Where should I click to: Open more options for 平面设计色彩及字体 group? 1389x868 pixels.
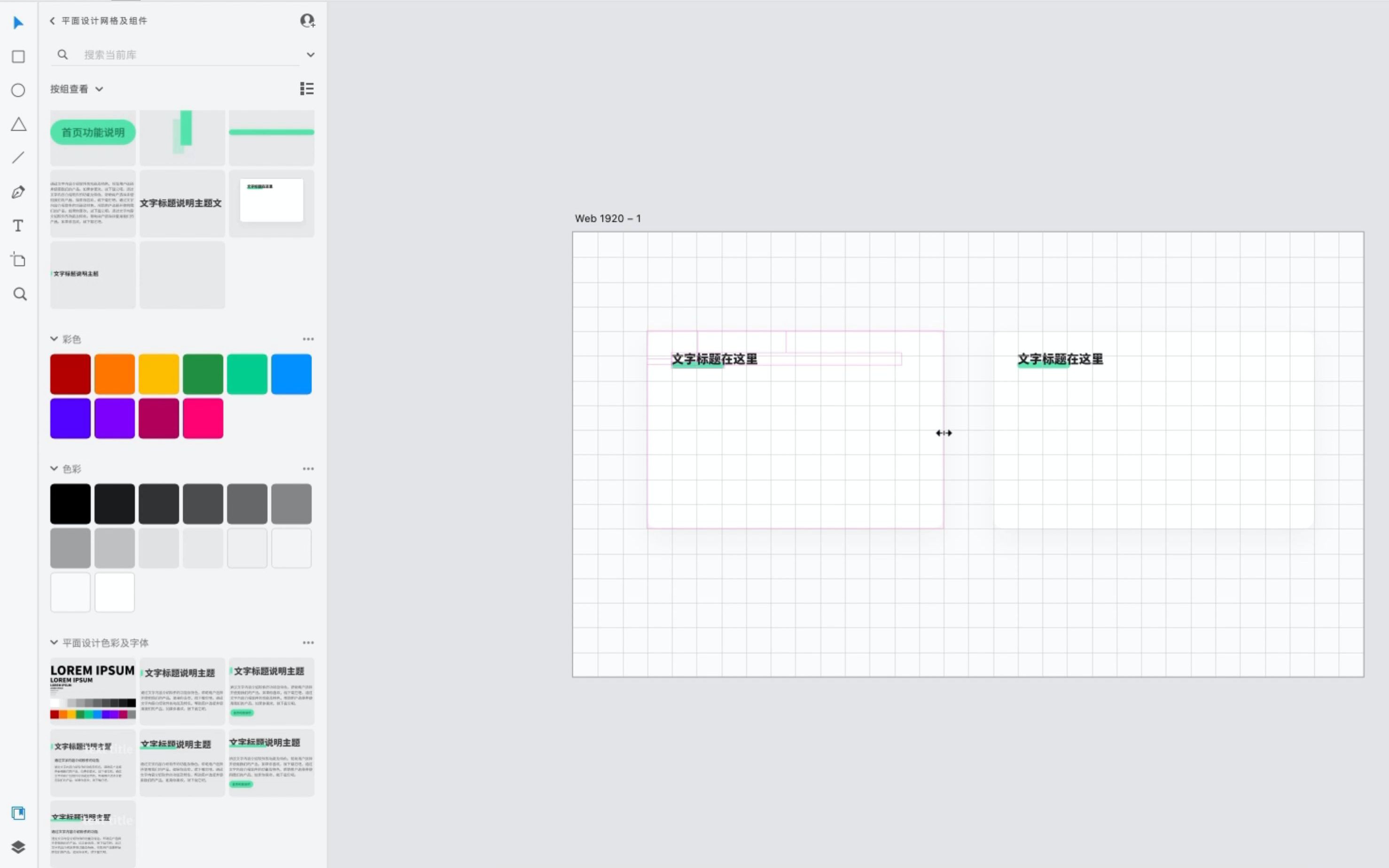coord(308,643)
